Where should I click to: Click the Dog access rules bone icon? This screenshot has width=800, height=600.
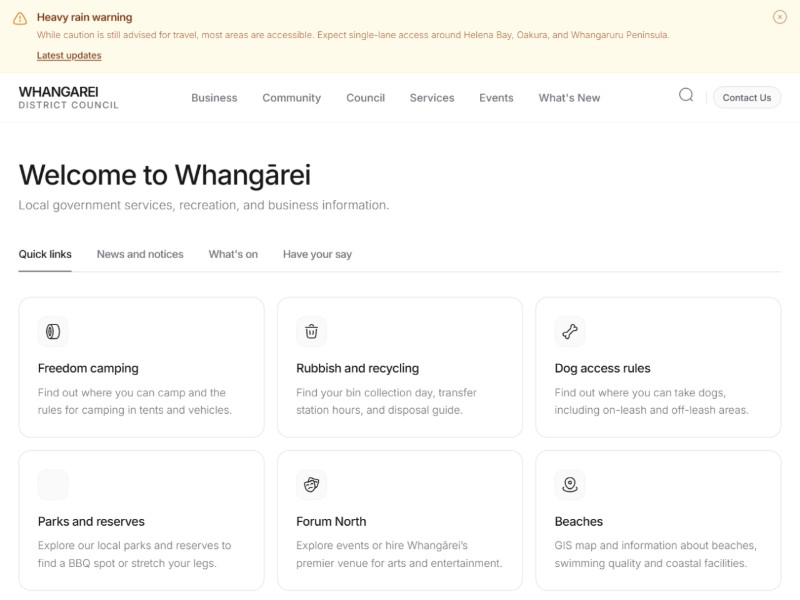[x=570, y=331]
